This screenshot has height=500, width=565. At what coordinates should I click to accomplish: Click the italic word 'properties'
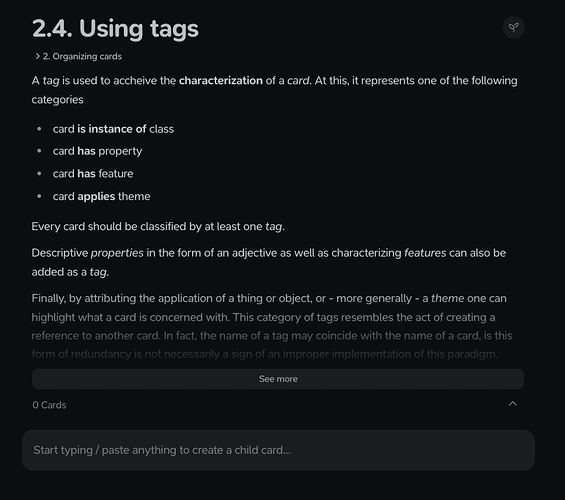point(117,253)
